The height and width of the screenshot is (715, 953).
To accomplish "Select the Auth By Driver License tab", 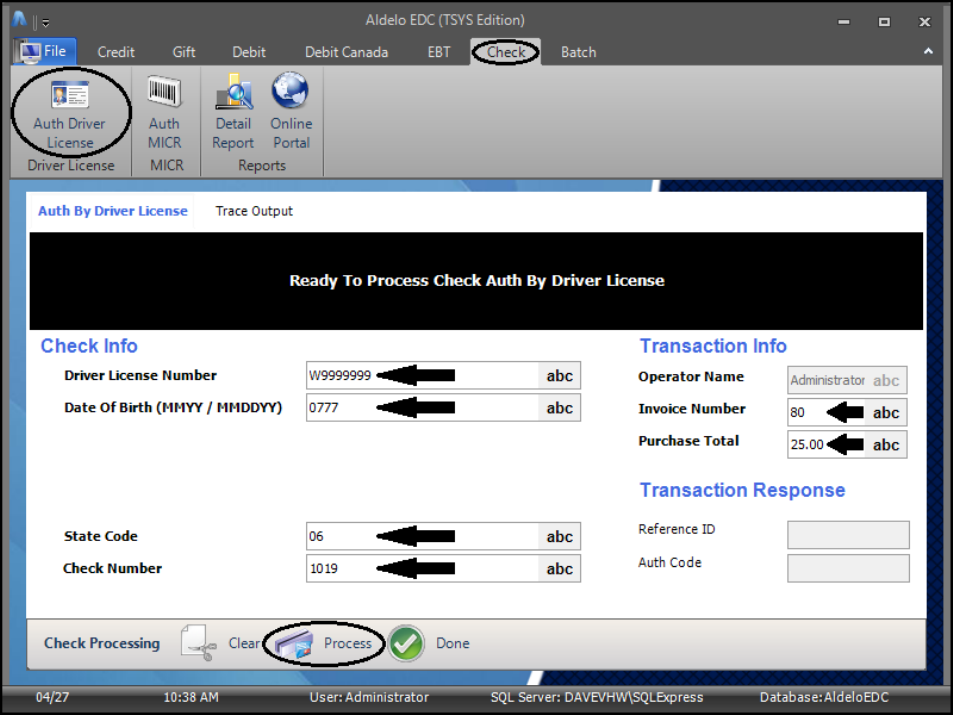I will [x=112, y=211].
